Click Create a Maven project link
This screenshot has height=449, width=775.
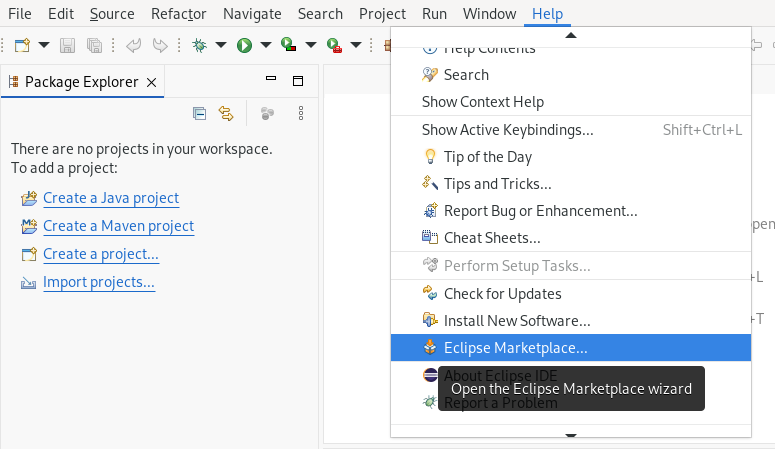point(119,226)
